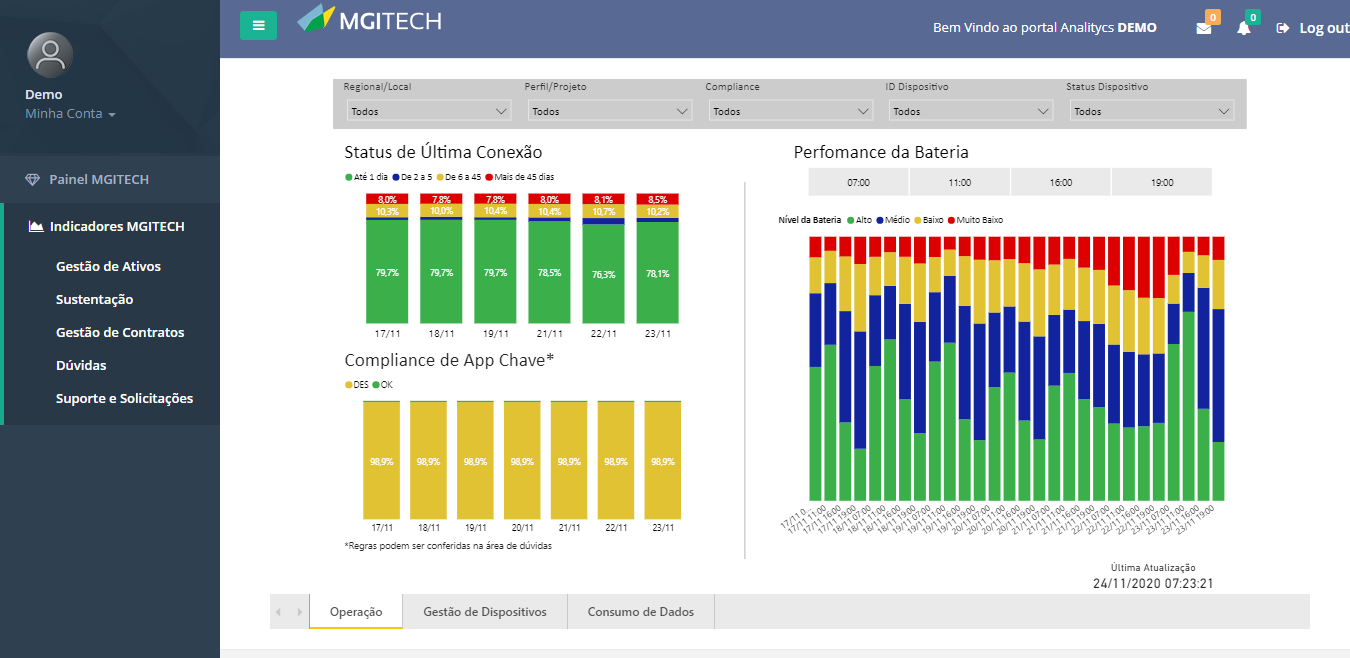Image resolution: width=1350 pixels, height=658 pixels.
Task: Click the 79,7% green bar for 17/11
Action: (387, 271)
